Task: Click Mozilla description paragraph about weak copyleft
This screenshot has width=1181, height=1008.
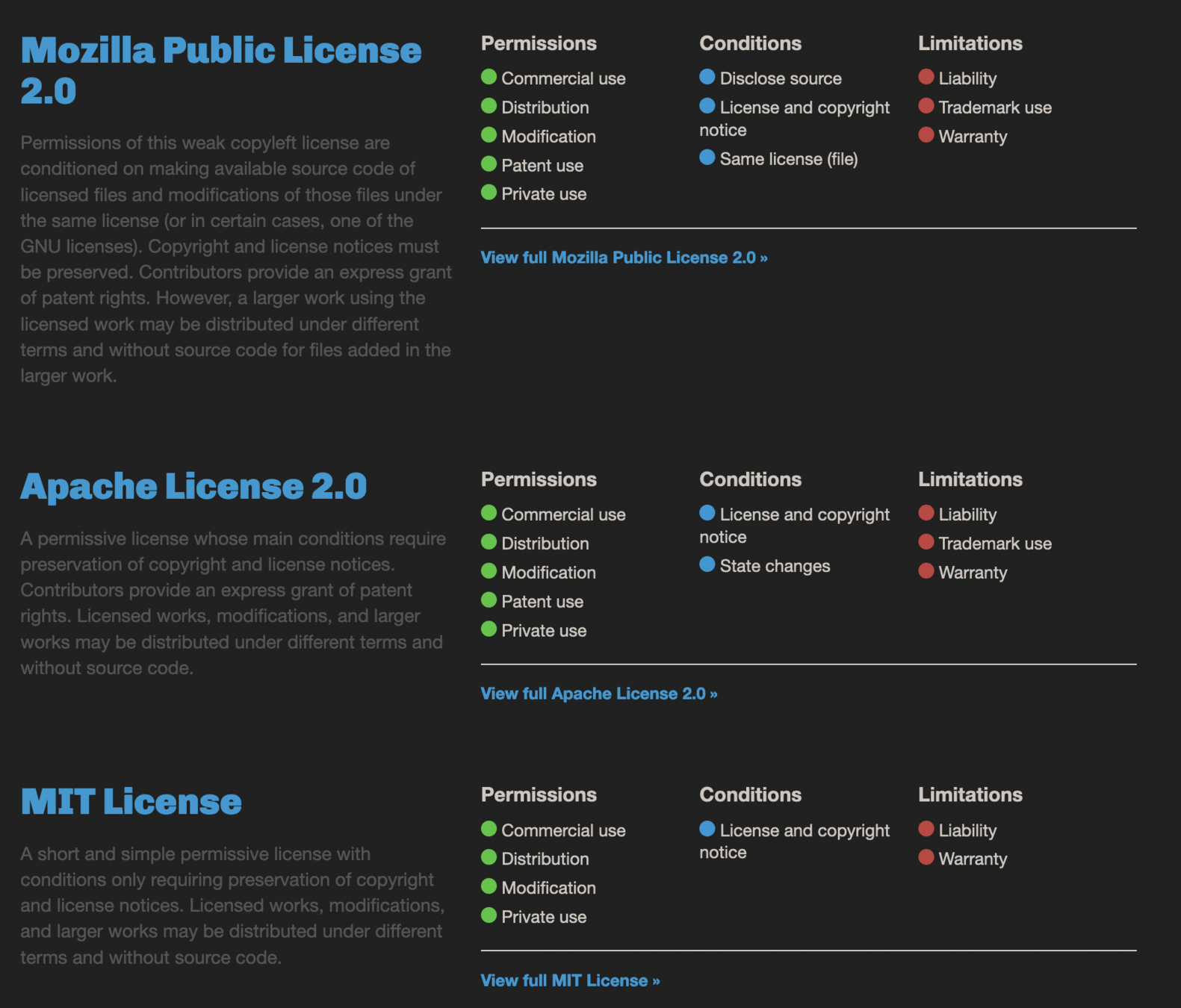Action: 236,259
